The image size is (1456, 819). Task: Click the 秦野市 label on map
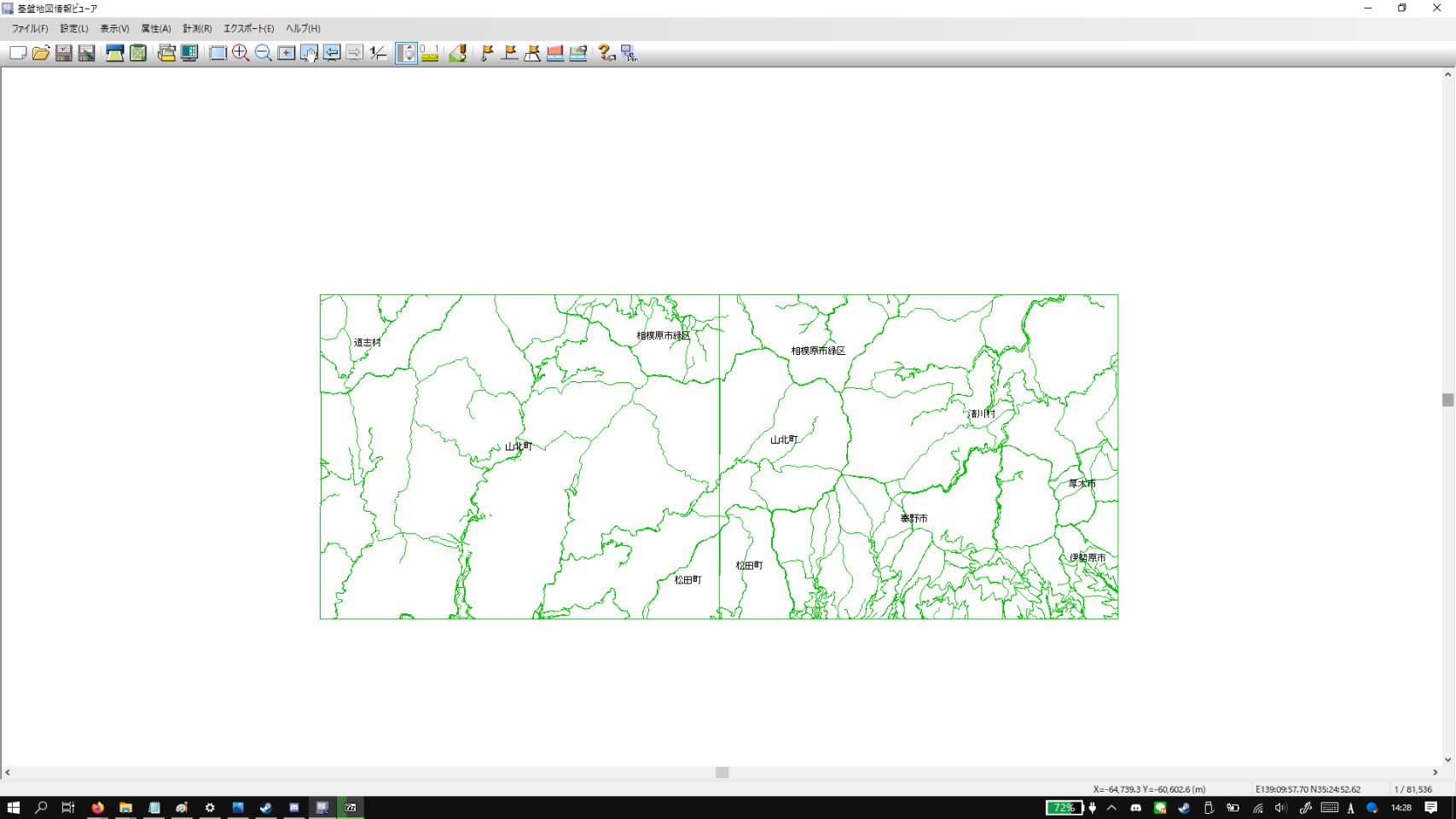[914, 518]
